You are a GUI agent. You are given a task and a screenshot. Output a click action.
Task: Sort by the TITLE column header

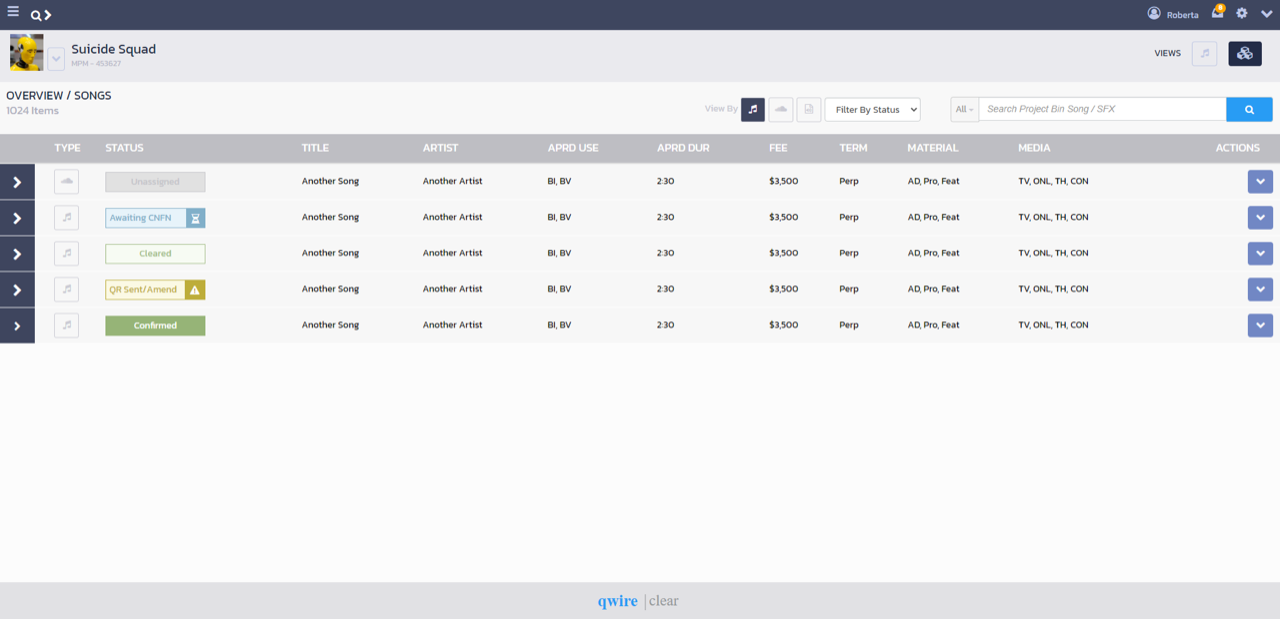click(x=315, y=148)
